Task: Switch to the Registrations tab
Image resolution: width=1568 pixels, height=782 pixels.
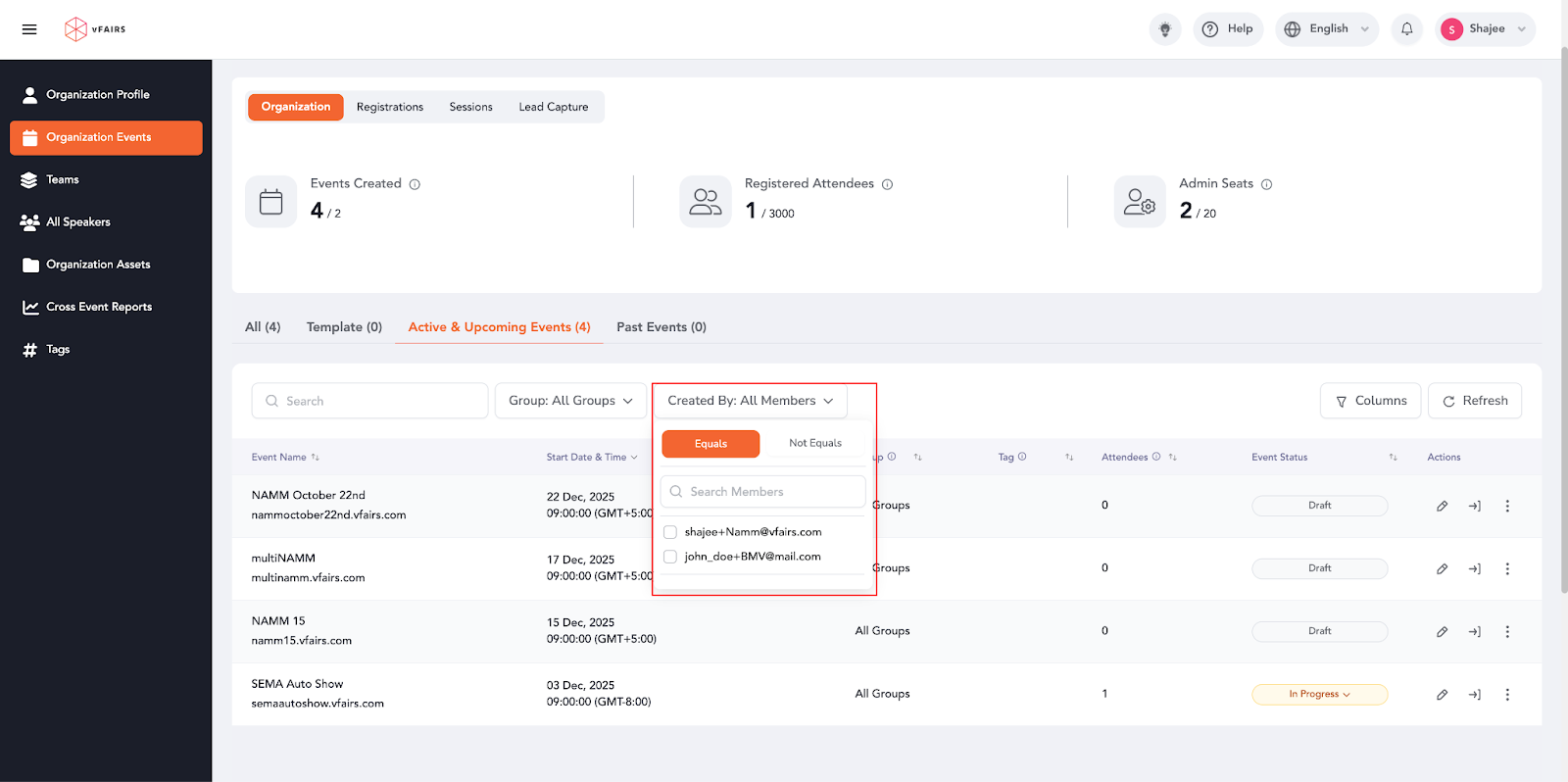Action: pos(389,107)
